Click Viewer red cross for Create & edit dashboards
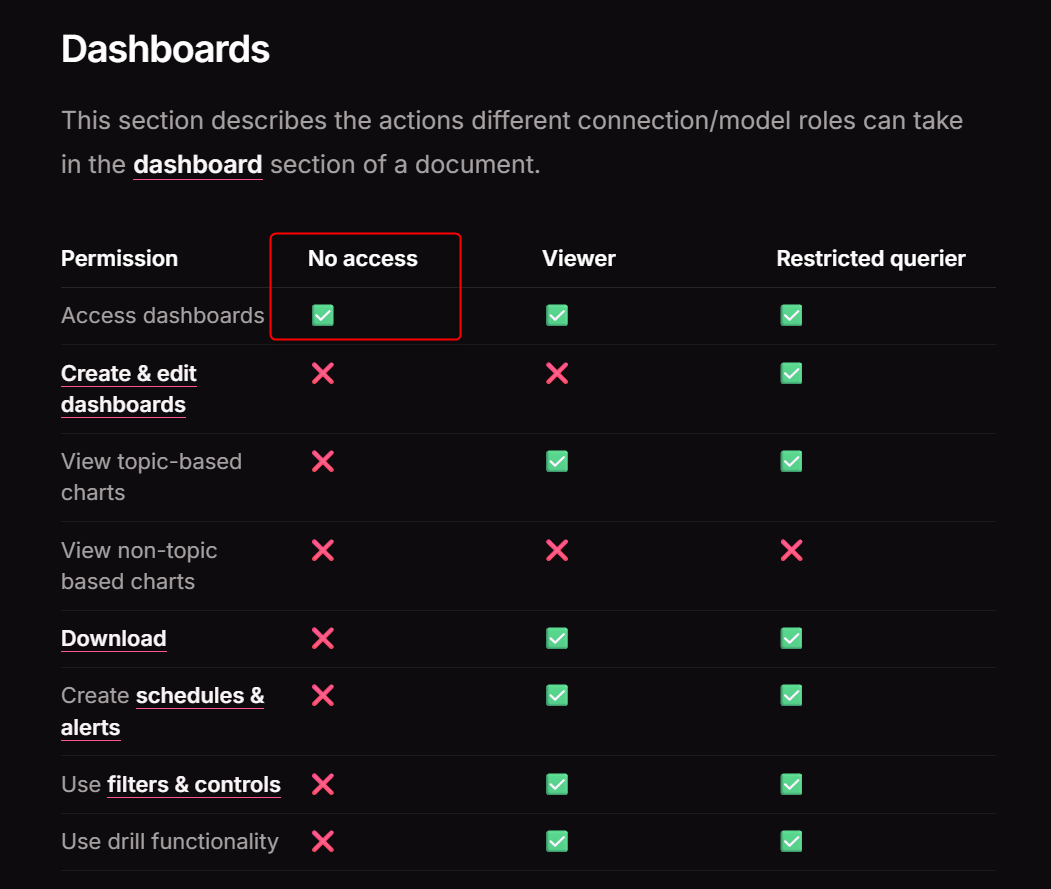The height and width of the screenshot is (889, 1051). [557, 373]
